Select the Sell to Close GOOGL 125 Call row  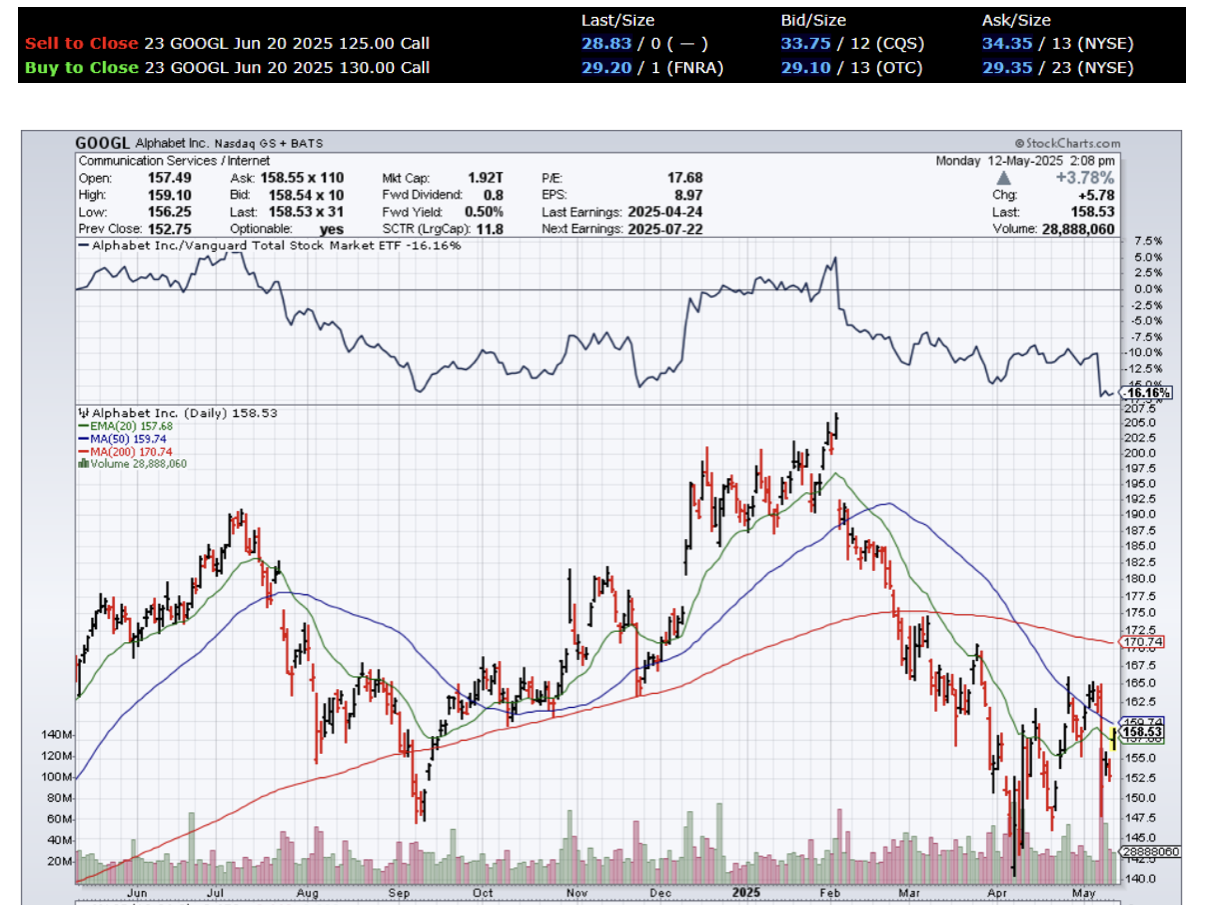click(227, 44)
